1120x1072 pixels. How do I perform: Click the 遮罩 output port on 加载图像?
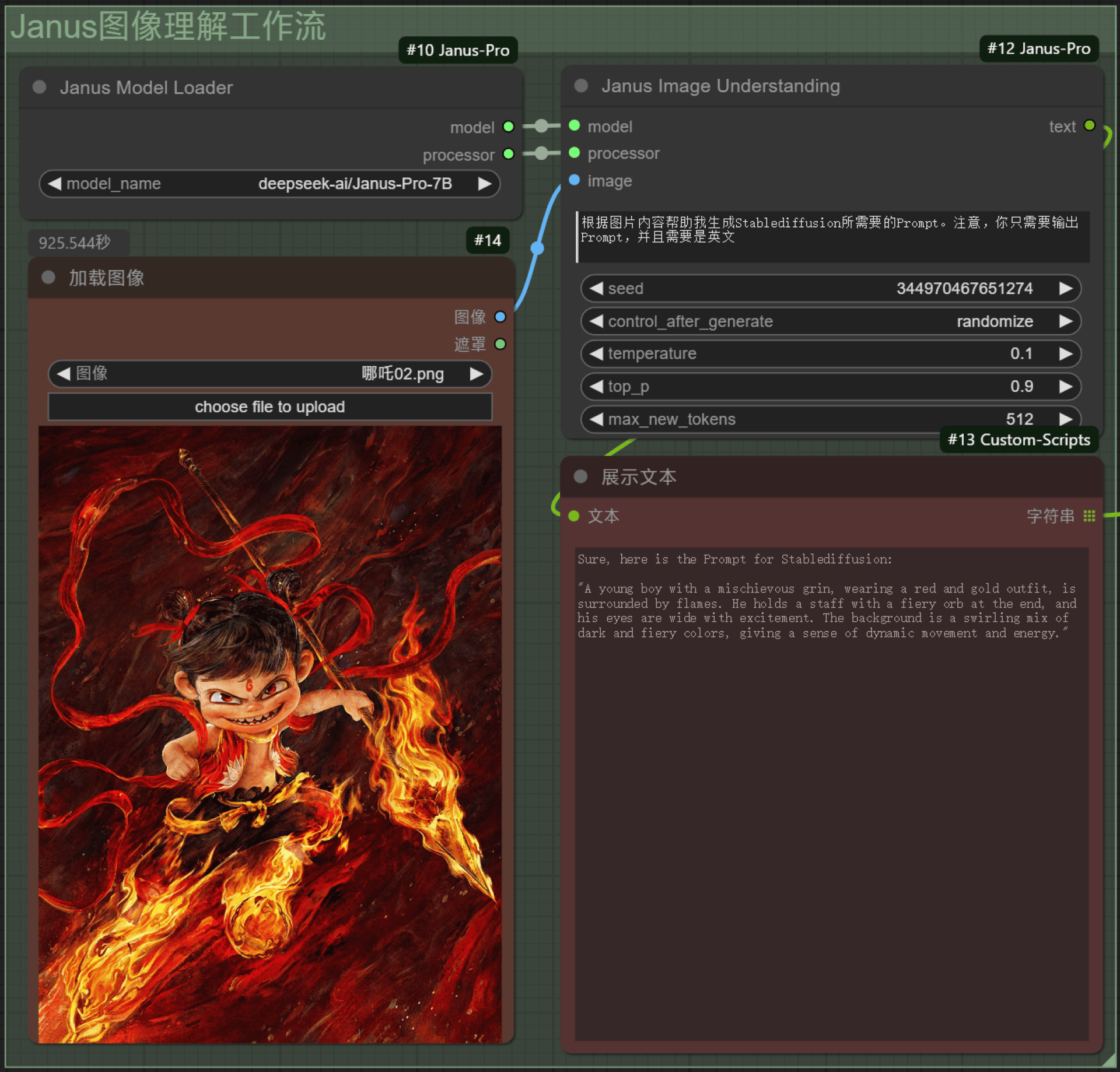click(x=500, y=344)
